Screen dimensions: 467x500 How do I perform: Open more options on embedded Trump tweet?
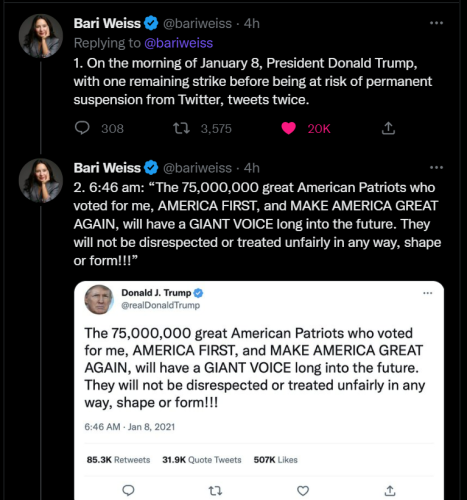[x=428, y=293]
